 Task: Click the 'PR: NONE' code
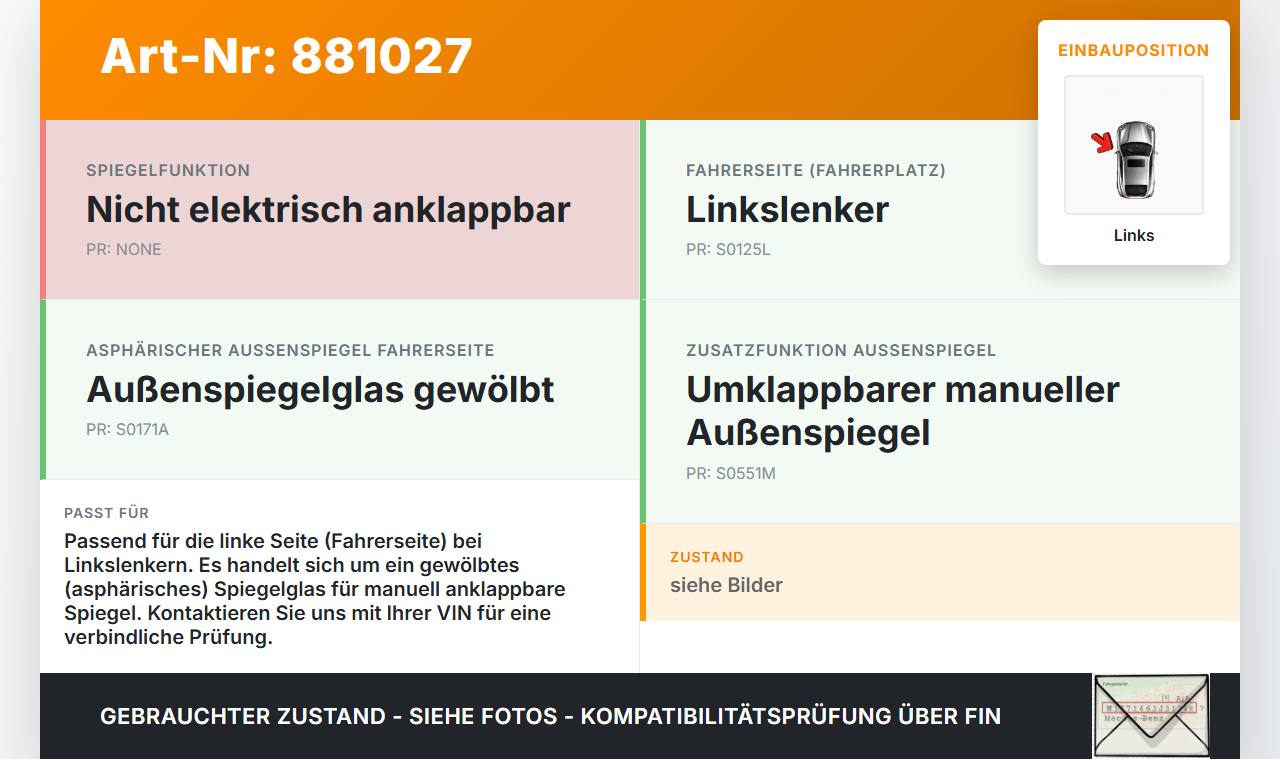pyautogui.click(x=124, y=250)
